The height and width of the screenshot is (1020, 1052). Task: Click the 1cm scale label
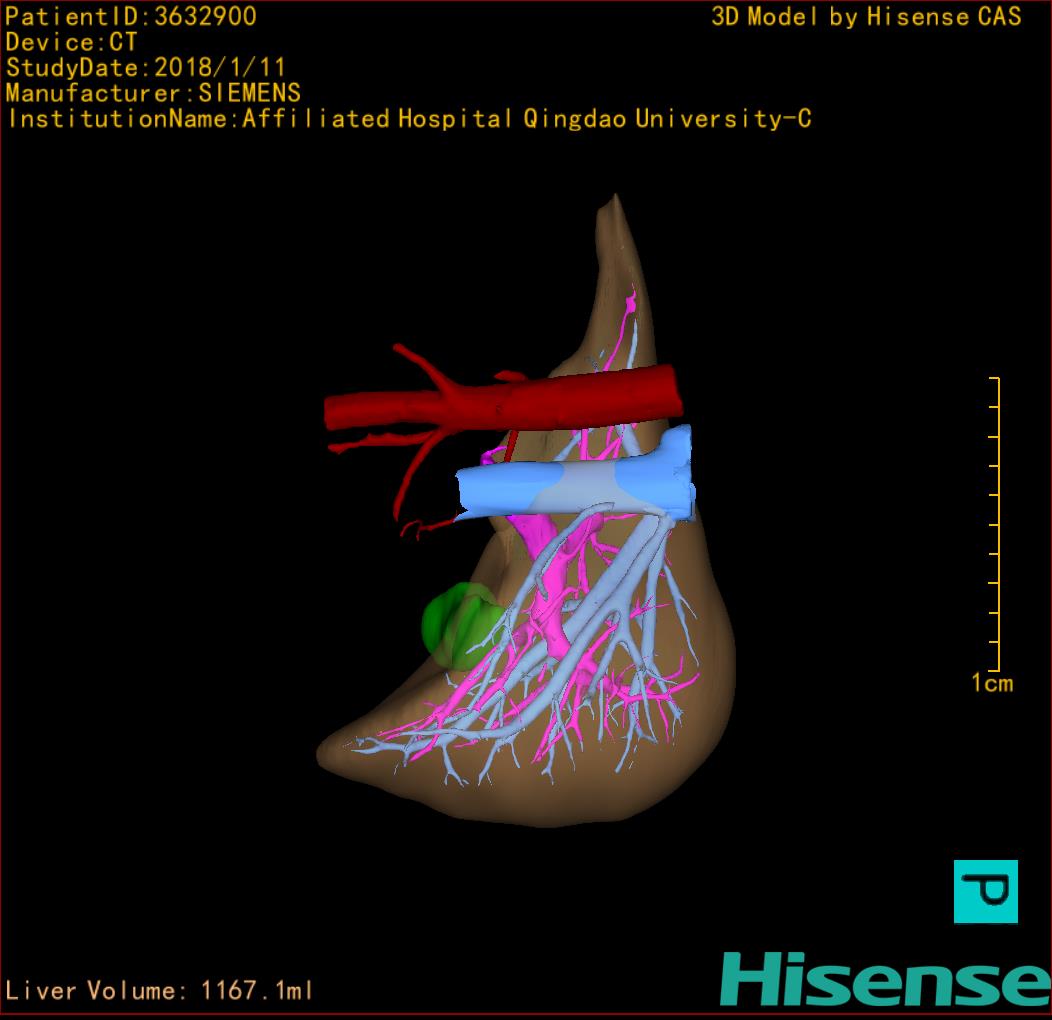991,684
